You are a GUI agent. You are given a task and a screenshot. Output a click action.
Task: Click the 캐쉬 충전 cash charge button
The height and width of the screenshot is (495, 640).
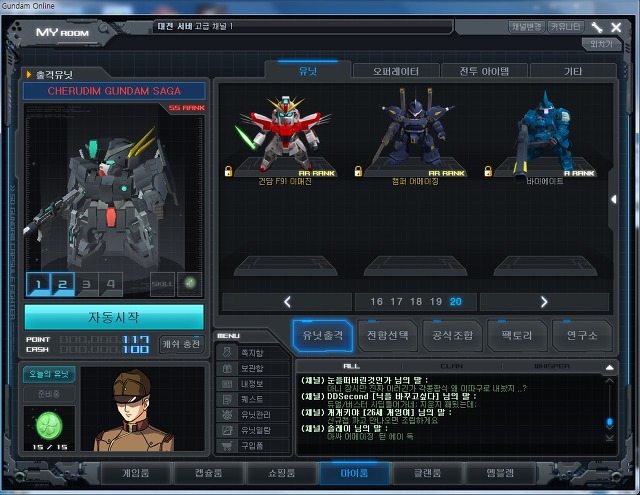pyautogui.click(x=181, y=344)
